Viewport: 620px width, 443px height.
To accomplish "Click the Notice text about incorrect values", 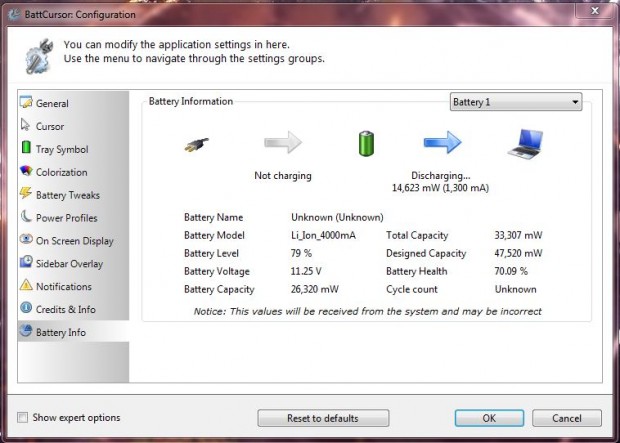I will [368, 312].
